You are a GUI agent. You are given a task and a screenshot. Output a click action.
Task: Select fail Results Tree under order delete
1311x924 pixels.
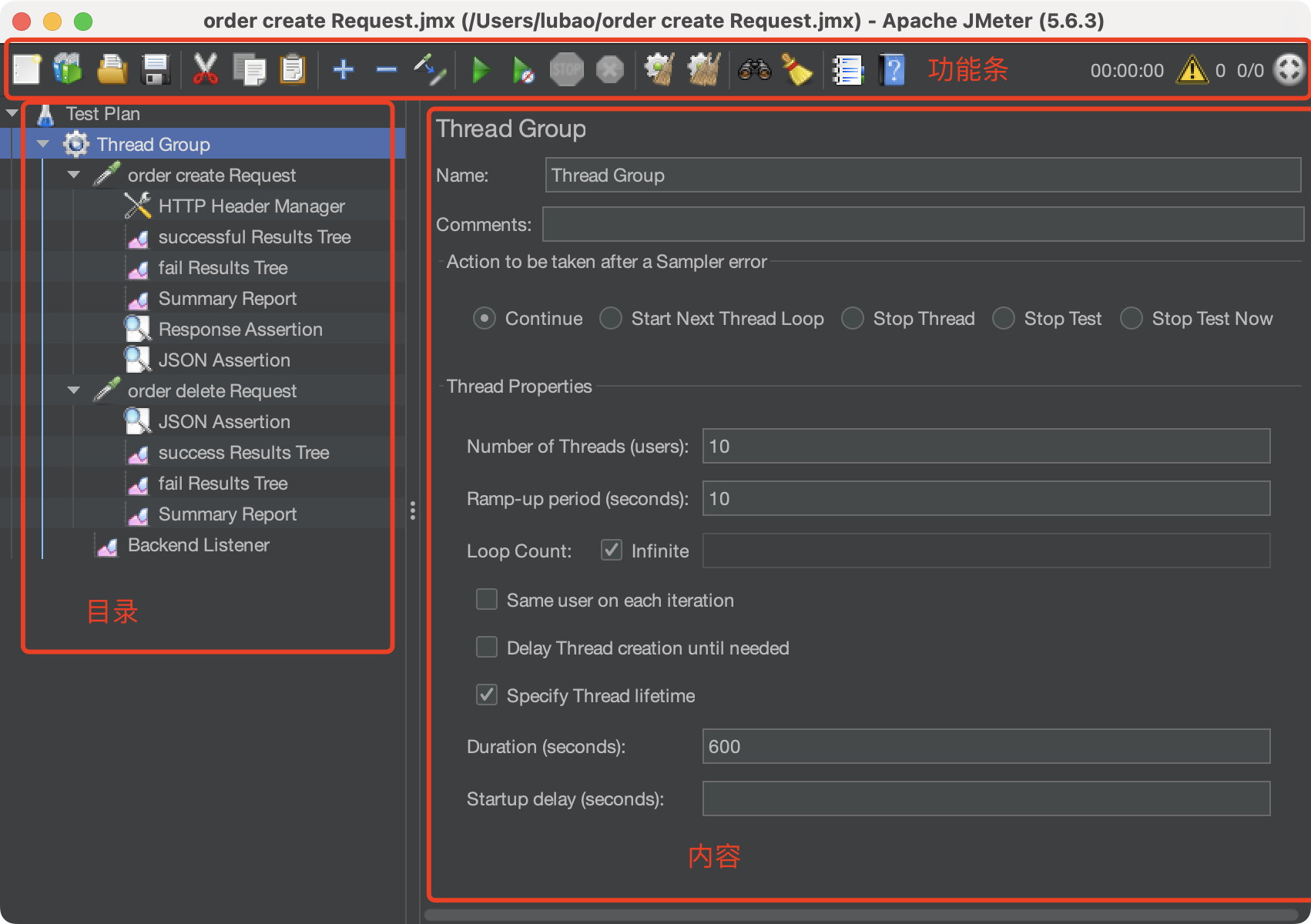[x=223, y=484]
